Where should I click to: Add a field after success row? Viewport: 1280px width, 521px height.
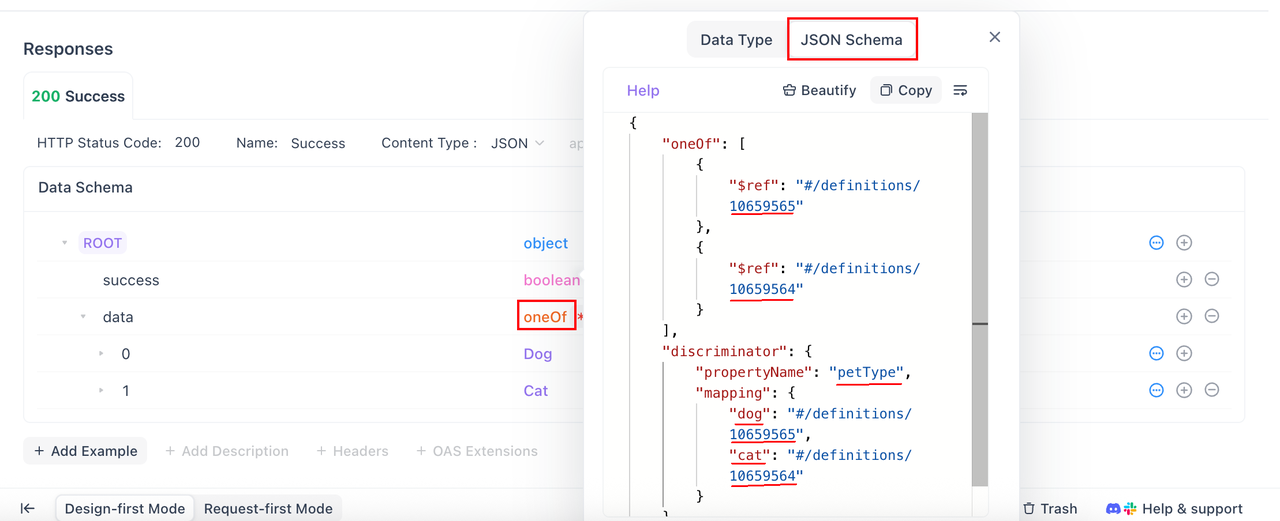pos(1184,280)
